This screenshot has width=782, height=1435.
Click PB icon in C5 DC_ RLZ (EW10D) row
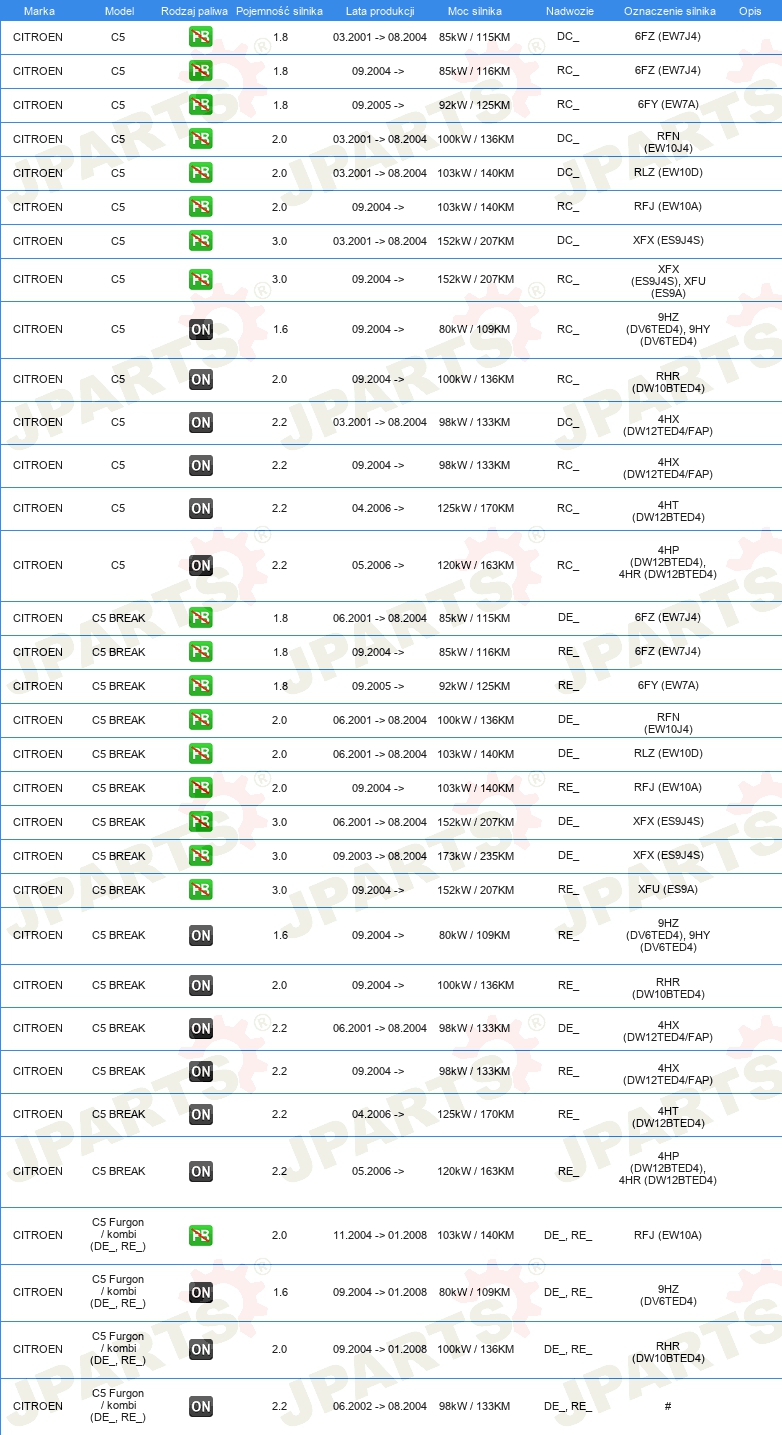tap(200, 173)
